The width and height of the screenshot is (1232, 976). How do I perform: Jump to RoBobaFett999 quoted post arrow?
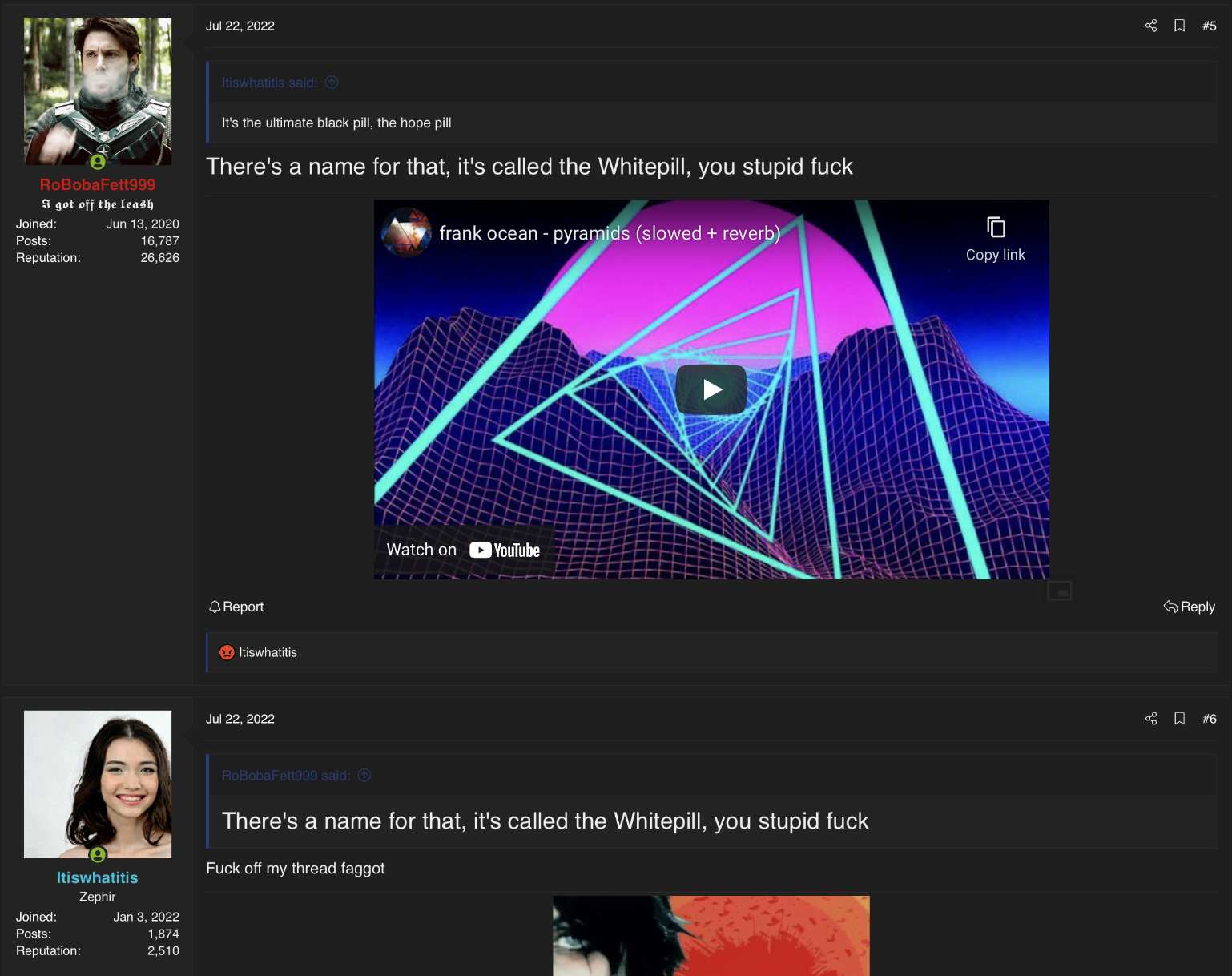(x=364, y=776)
